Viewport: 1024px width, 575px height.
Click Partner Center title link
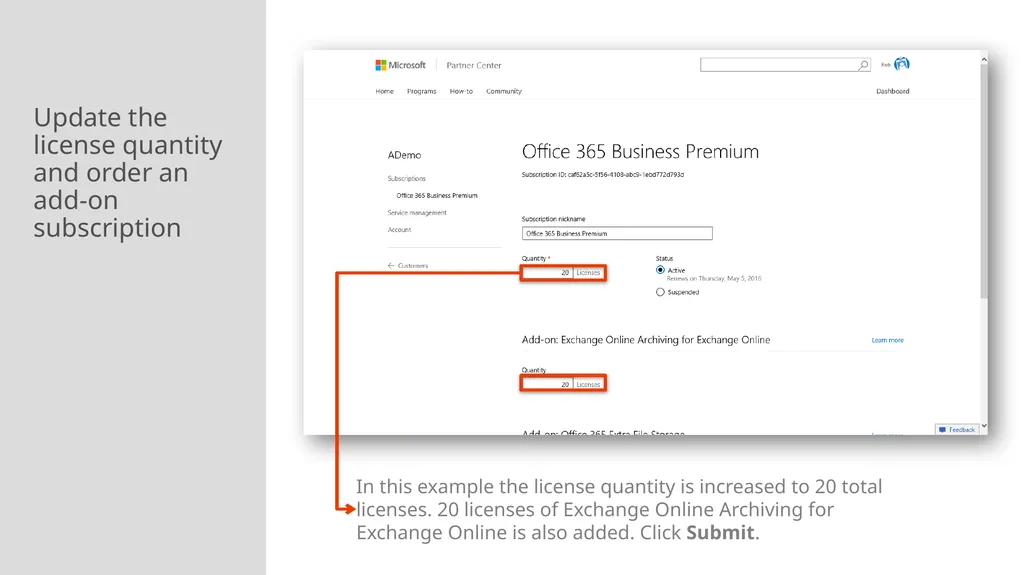(x=473, y=65)
